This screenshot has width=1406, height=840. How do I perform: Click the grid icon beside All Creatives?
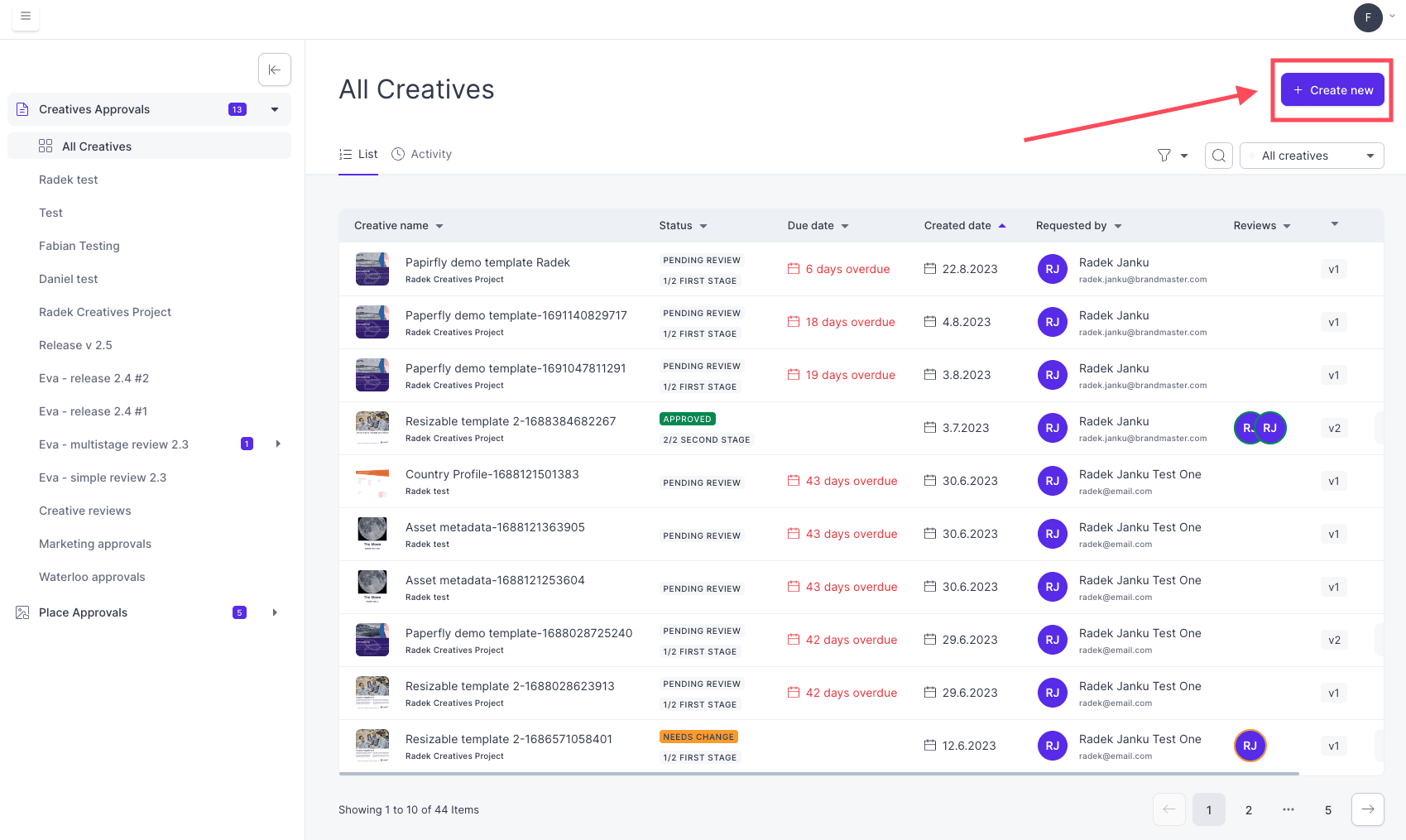click(46, 146)
